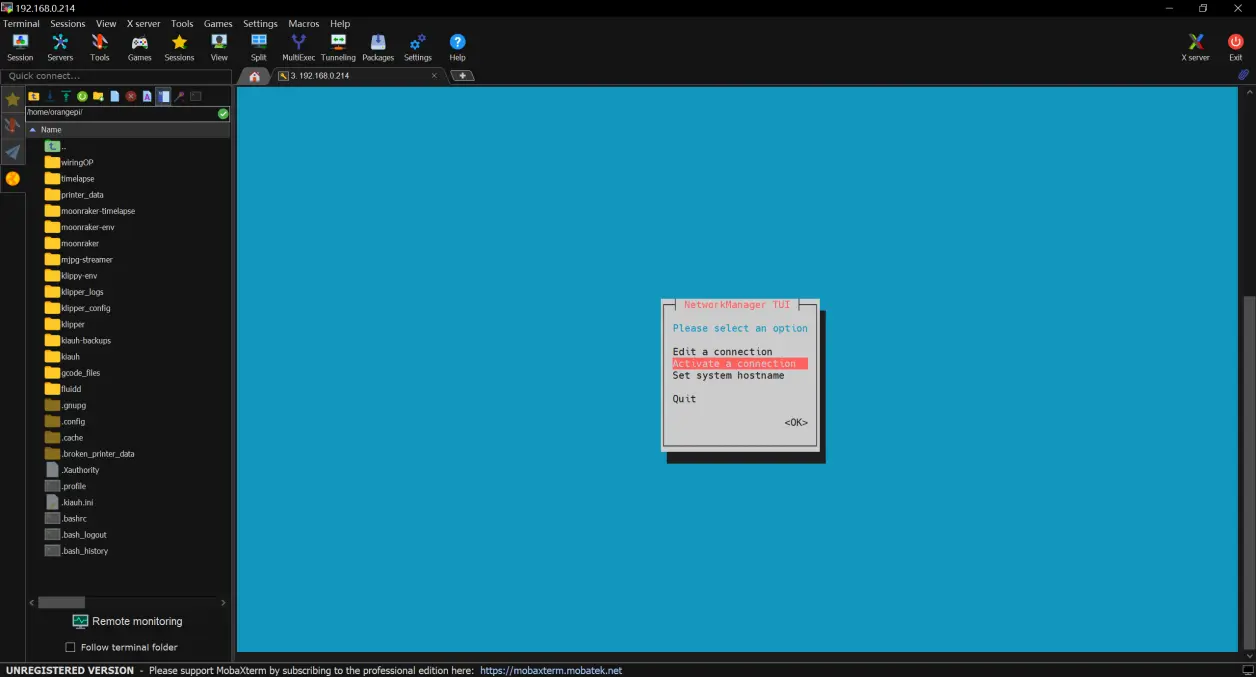Image resolution: width=1256 pixels, height=677 pixels.
Task: Open the Terminal menu
Action: pyautogui.click(x=22, y=24)
